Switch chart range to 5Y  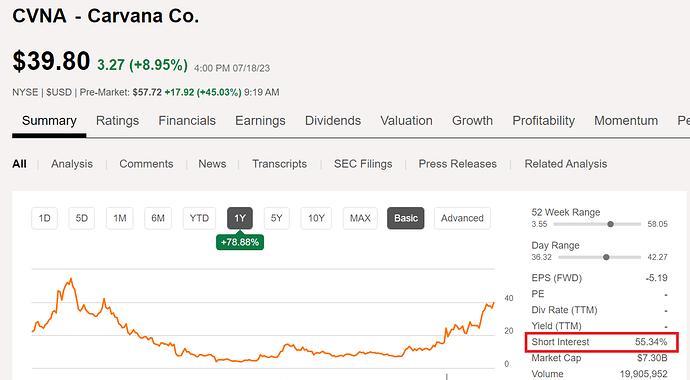tap(276, 218)
